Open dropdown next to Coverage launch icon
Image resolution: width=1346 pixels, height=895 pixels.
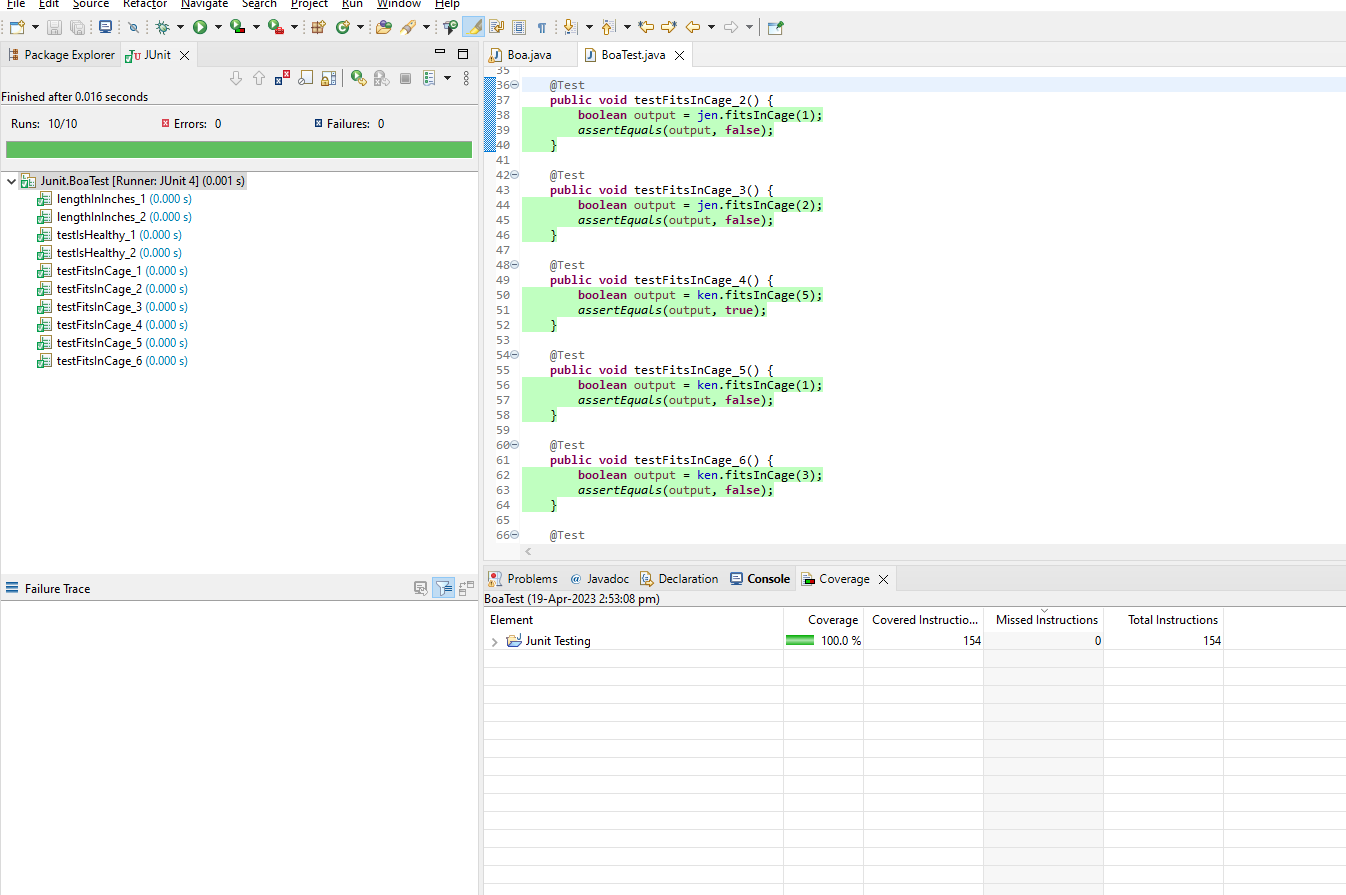coord(256,27)
